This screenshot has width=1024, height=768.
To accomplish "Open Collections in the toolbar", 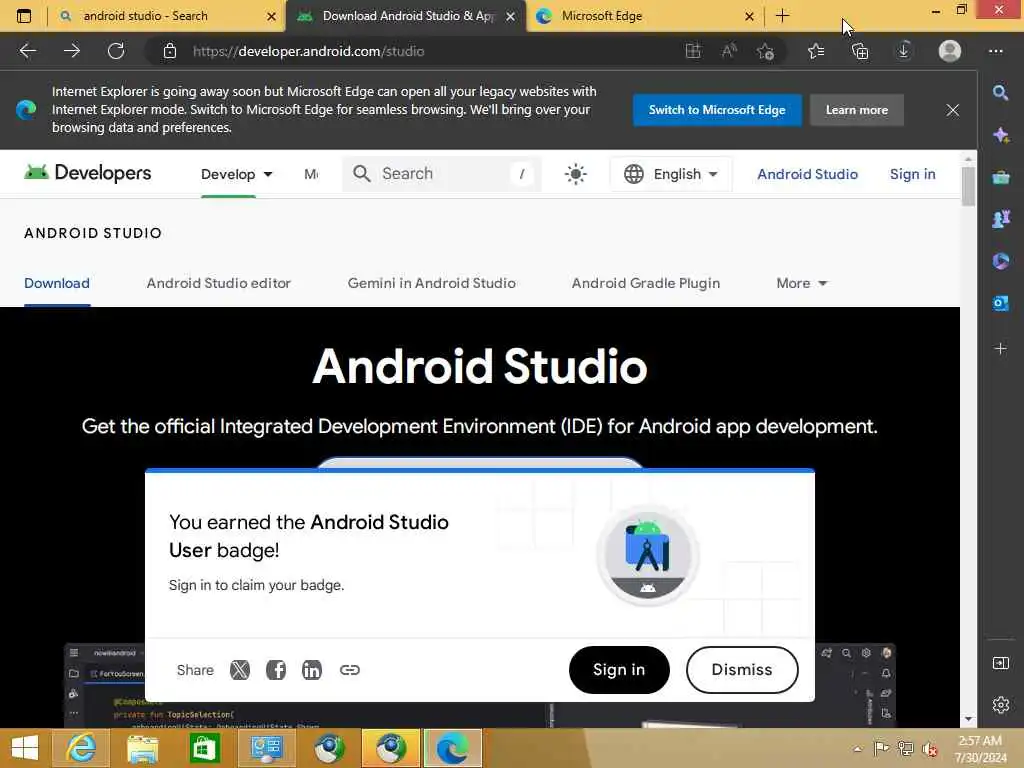I will pyautogui.click(x=860, y=51).
